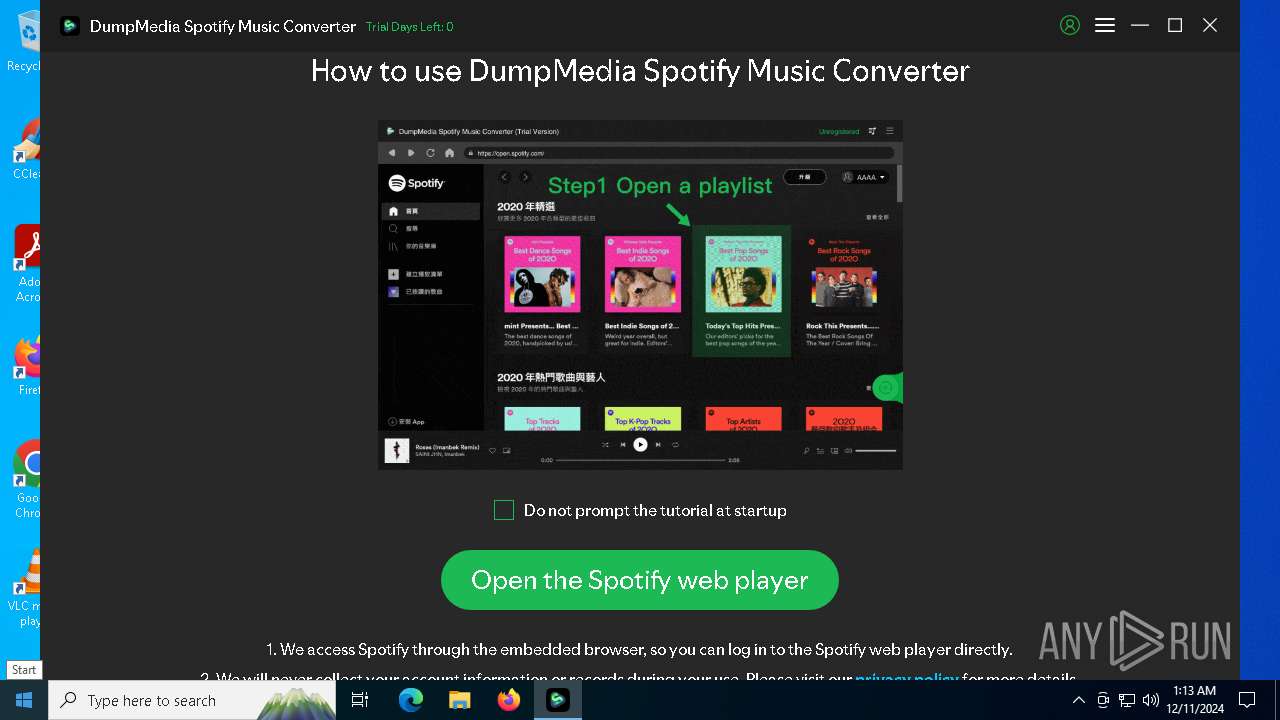The image size is (1280, 720).
Task: Minimize the DumpMedia window
Action: coord(1140,26)
